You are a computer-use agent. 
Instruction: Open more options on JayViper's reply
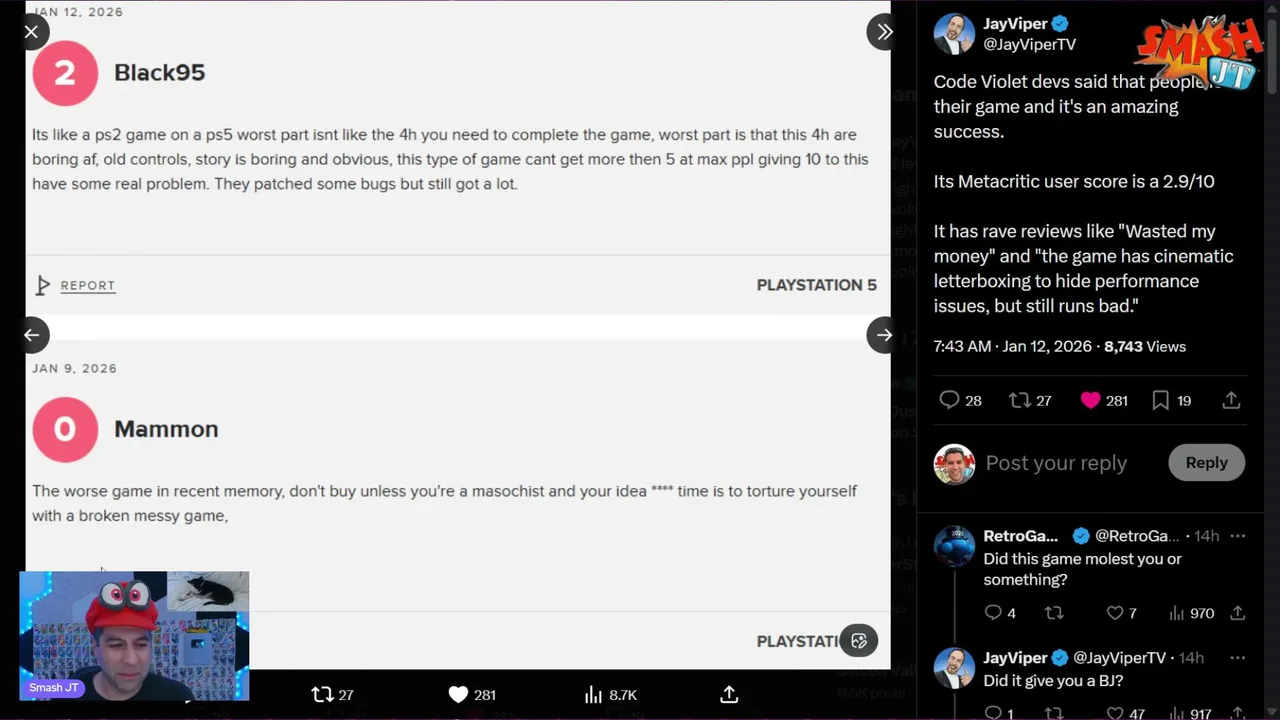coord(1238,658)
